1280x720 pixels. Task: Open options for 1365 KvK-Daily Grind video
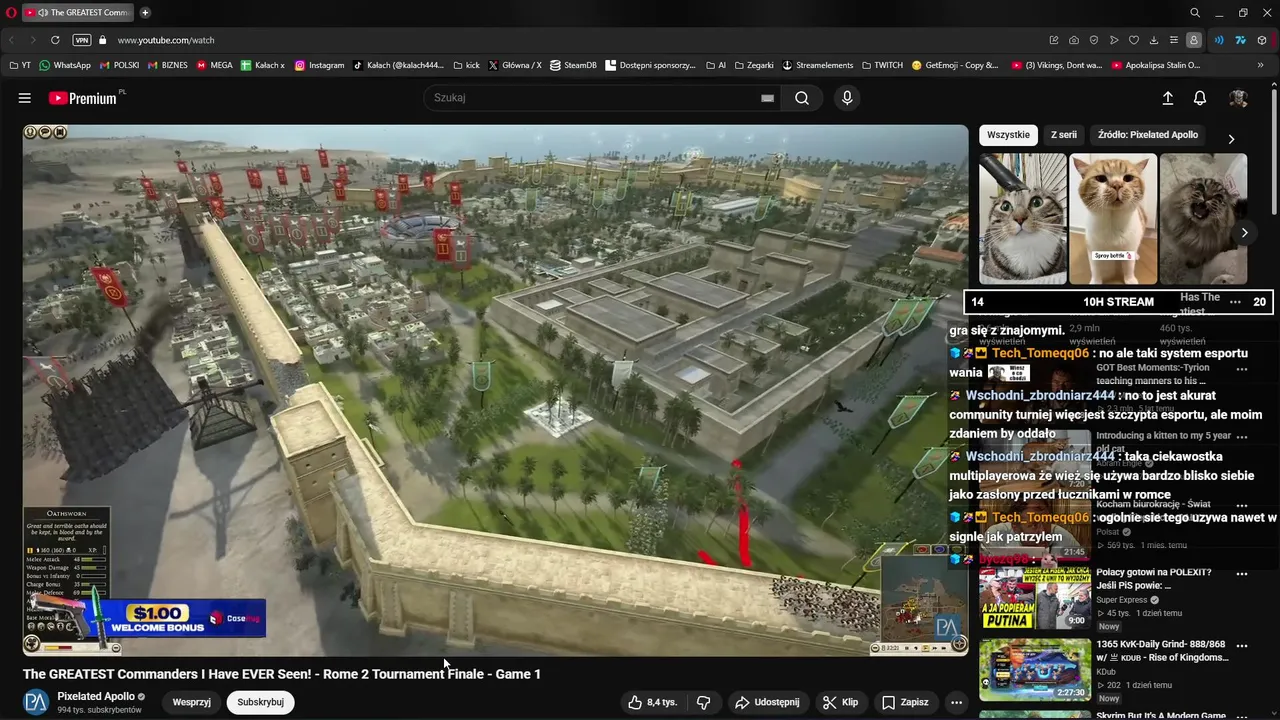pyautogui.click(x=1242, y=645)
